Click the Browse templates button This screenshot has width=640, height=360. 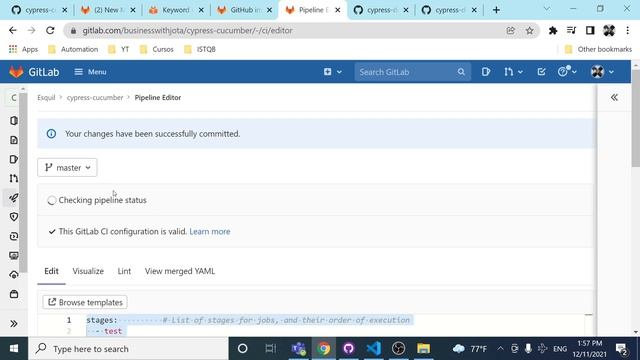pos(85,302)
